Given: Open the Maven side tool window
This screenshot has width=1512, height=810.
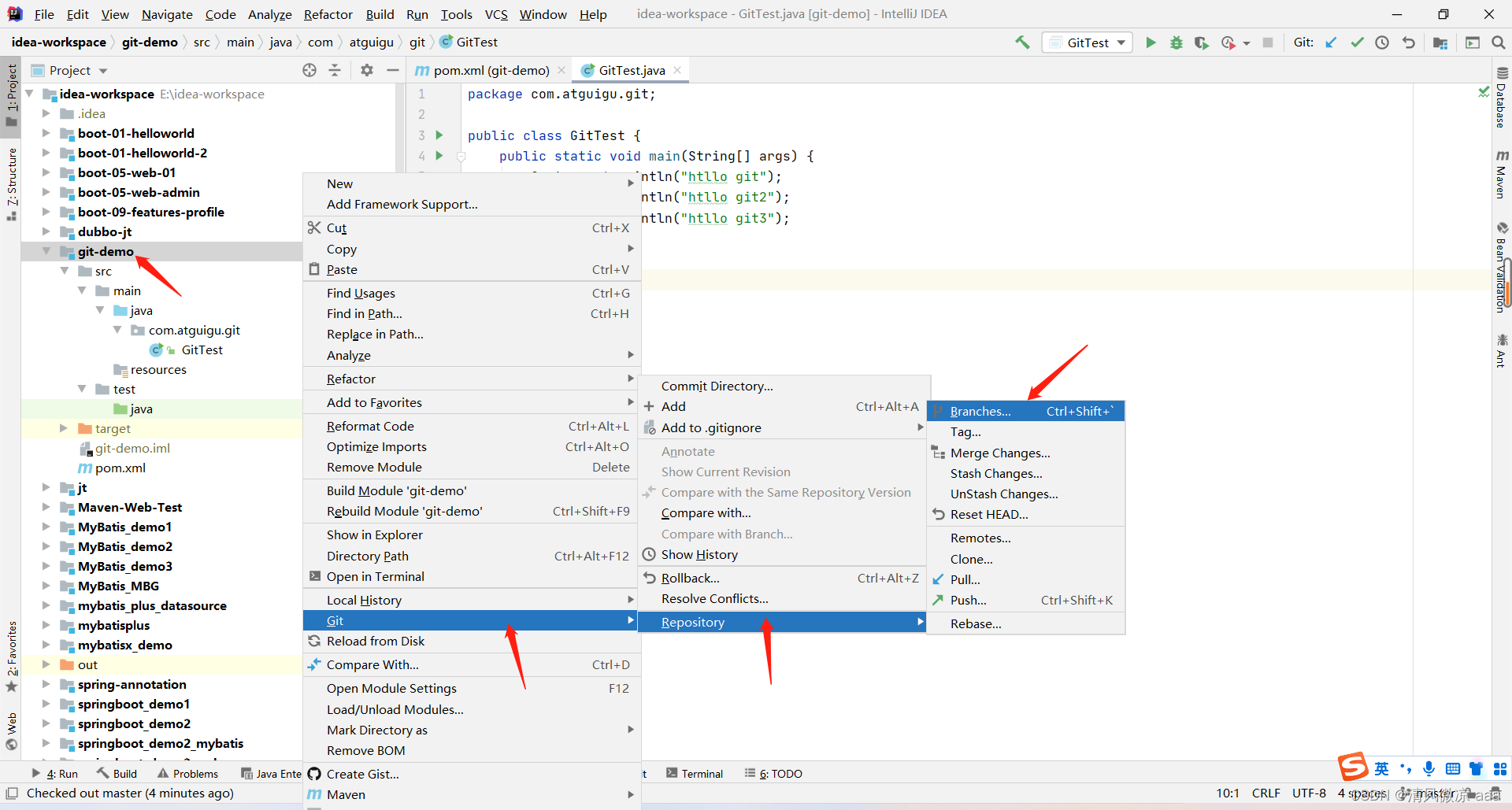Looking at the screenshot, I should [1502, 175].
